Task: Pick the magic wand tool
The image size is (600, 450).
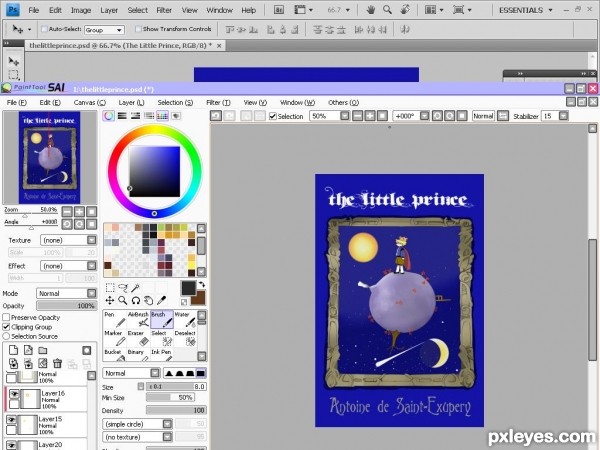Action: [x=136, y=287]
